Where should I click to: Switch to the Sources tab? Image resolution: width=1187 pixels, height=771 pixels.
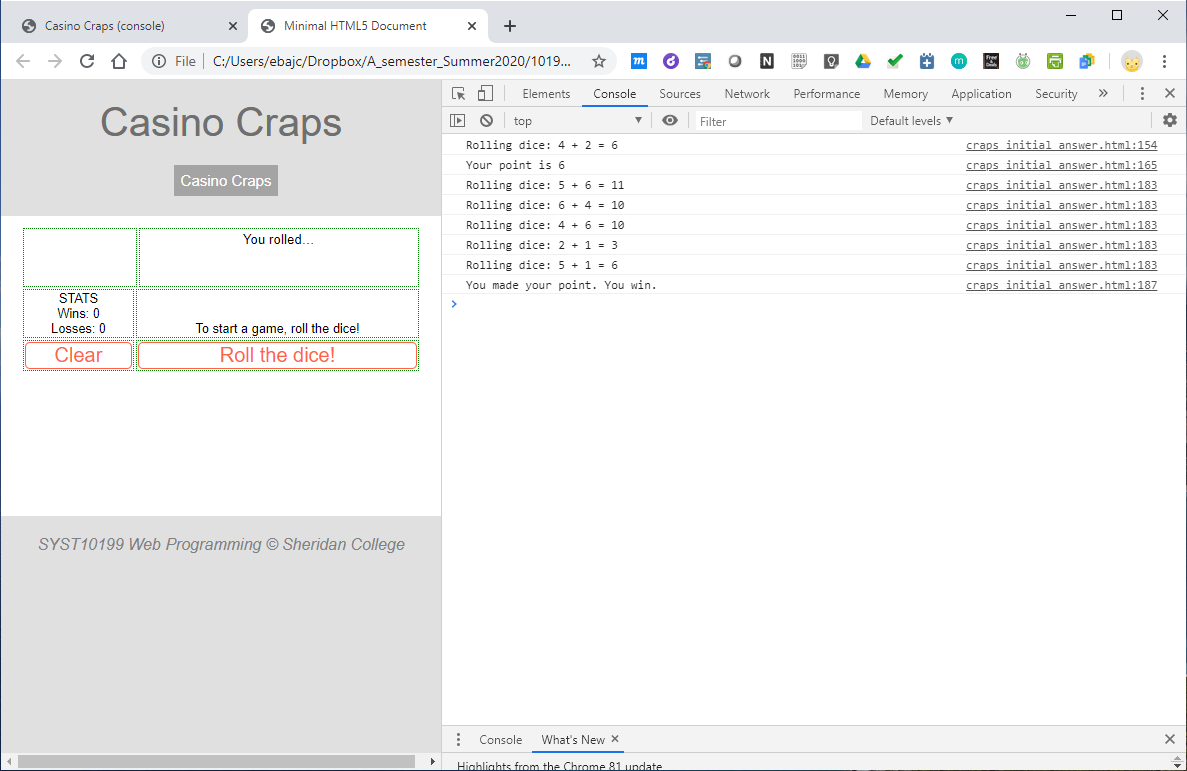(x=680, y=94)
